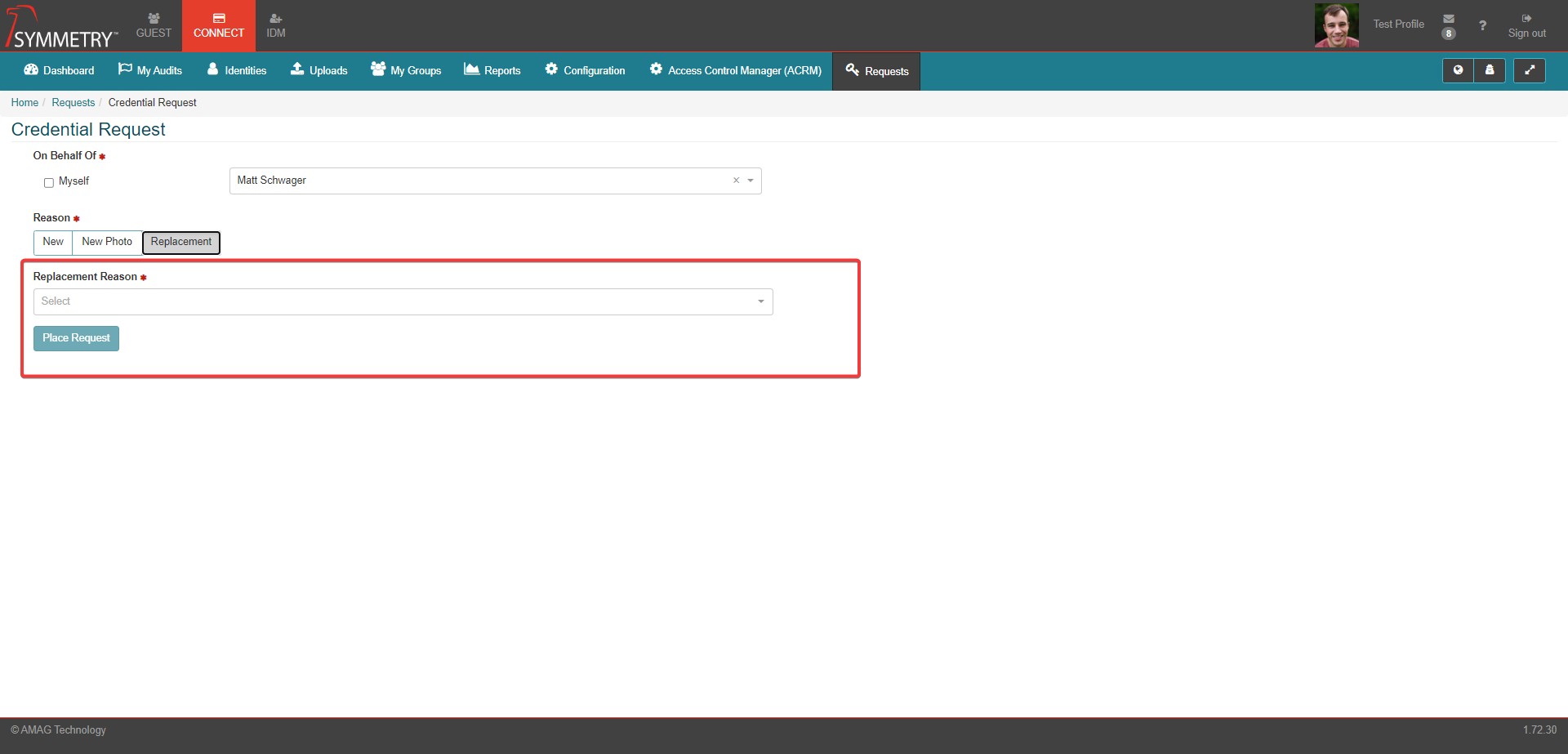Go to the Dashboard menu

(59, 70)
